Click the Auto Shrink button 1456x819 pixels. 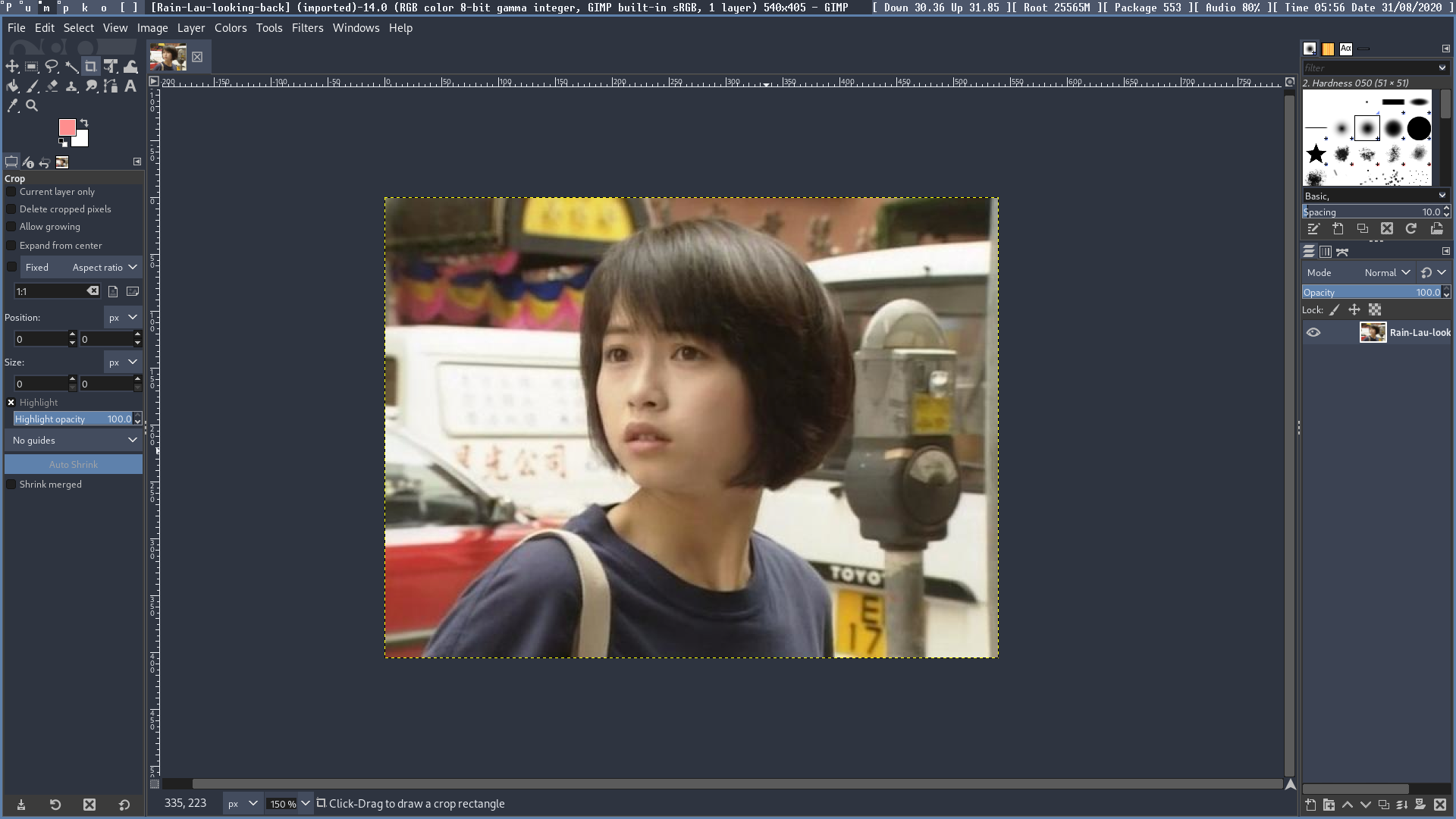74,465
